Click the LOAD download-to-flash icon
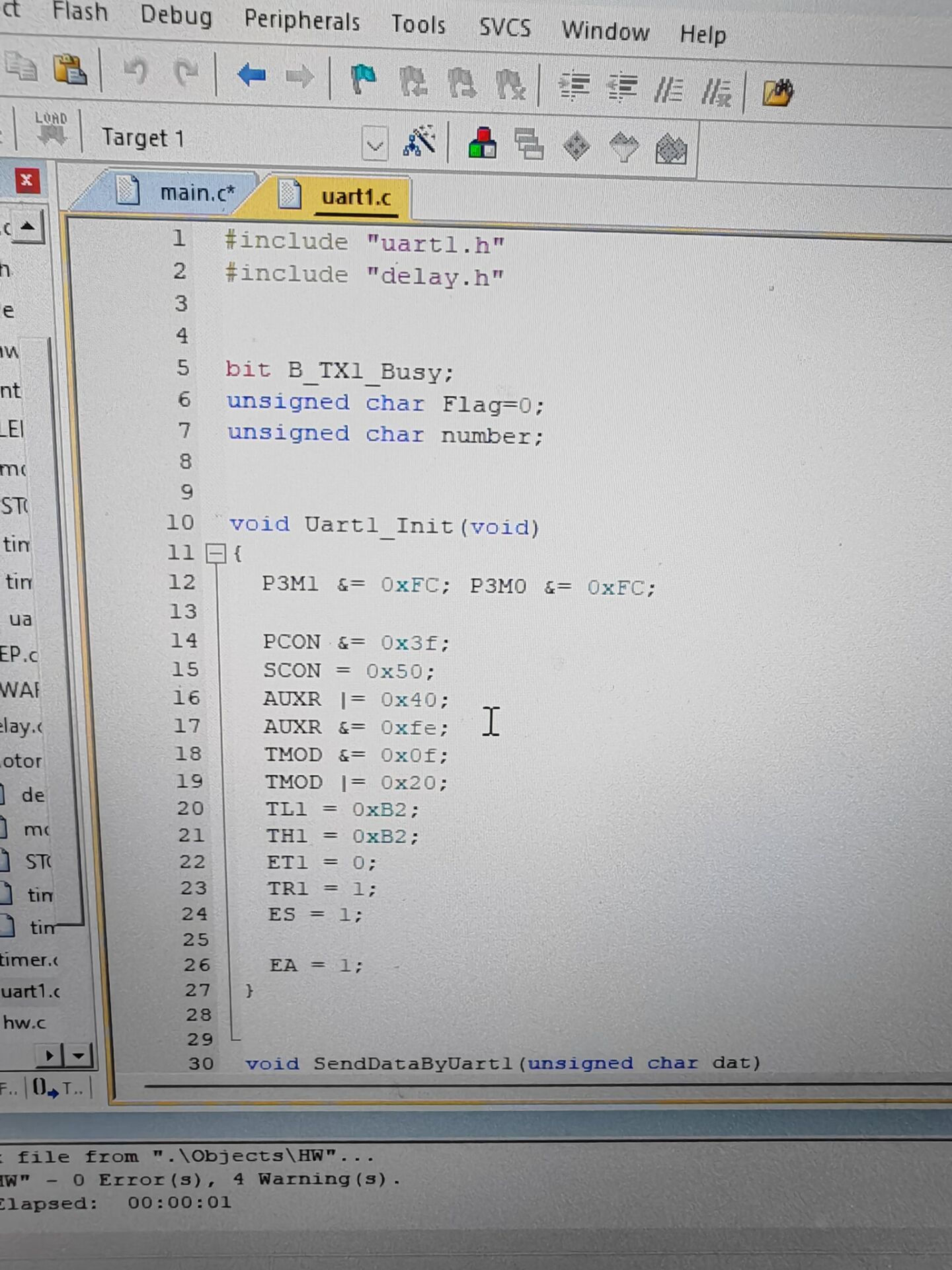Screen dimensions: 952x1270 51,128
